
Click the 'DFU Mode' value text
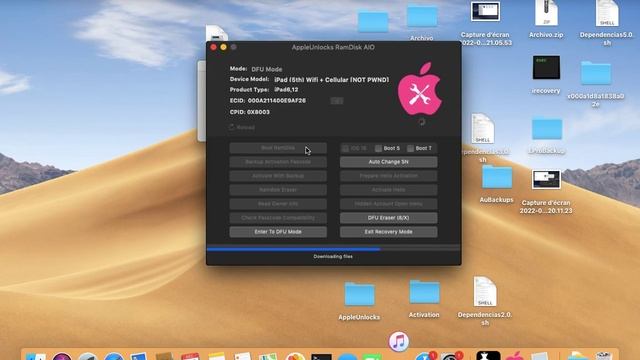point(267,69)
